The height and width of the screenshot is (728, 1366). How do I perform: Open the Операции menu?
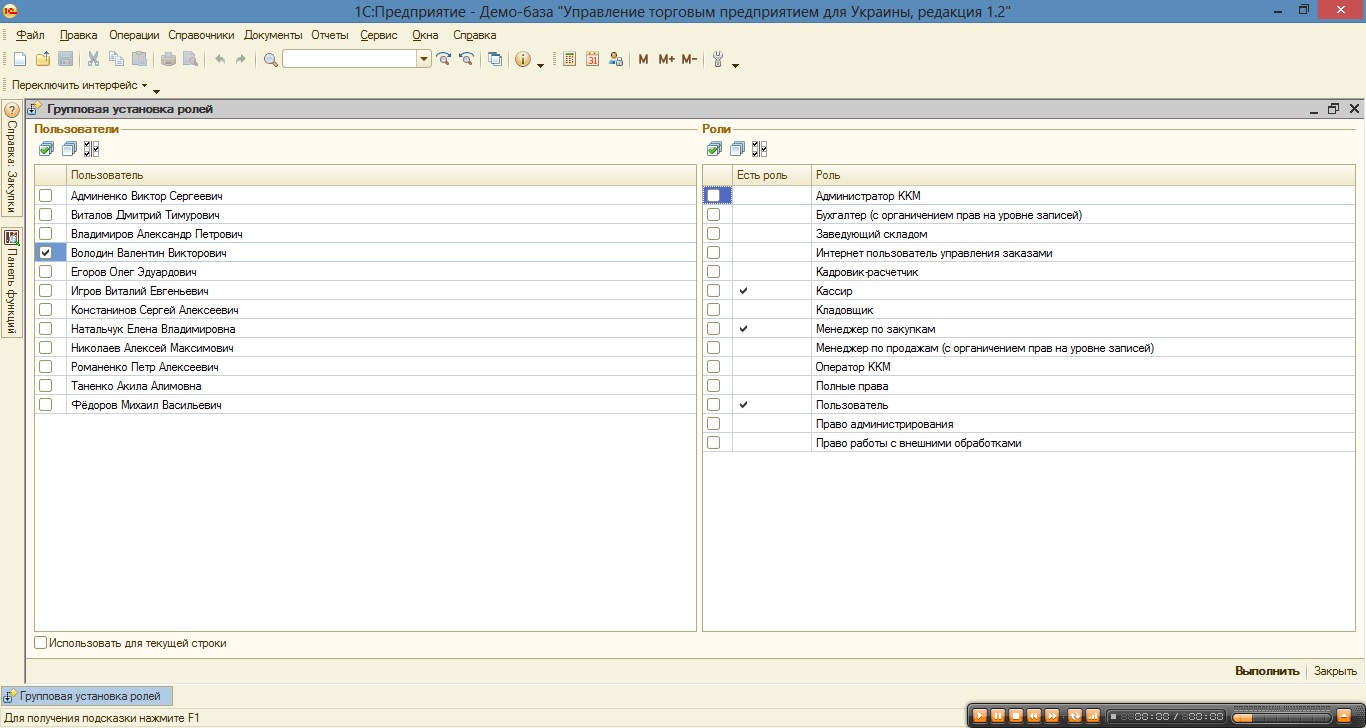tap(134, 35)
